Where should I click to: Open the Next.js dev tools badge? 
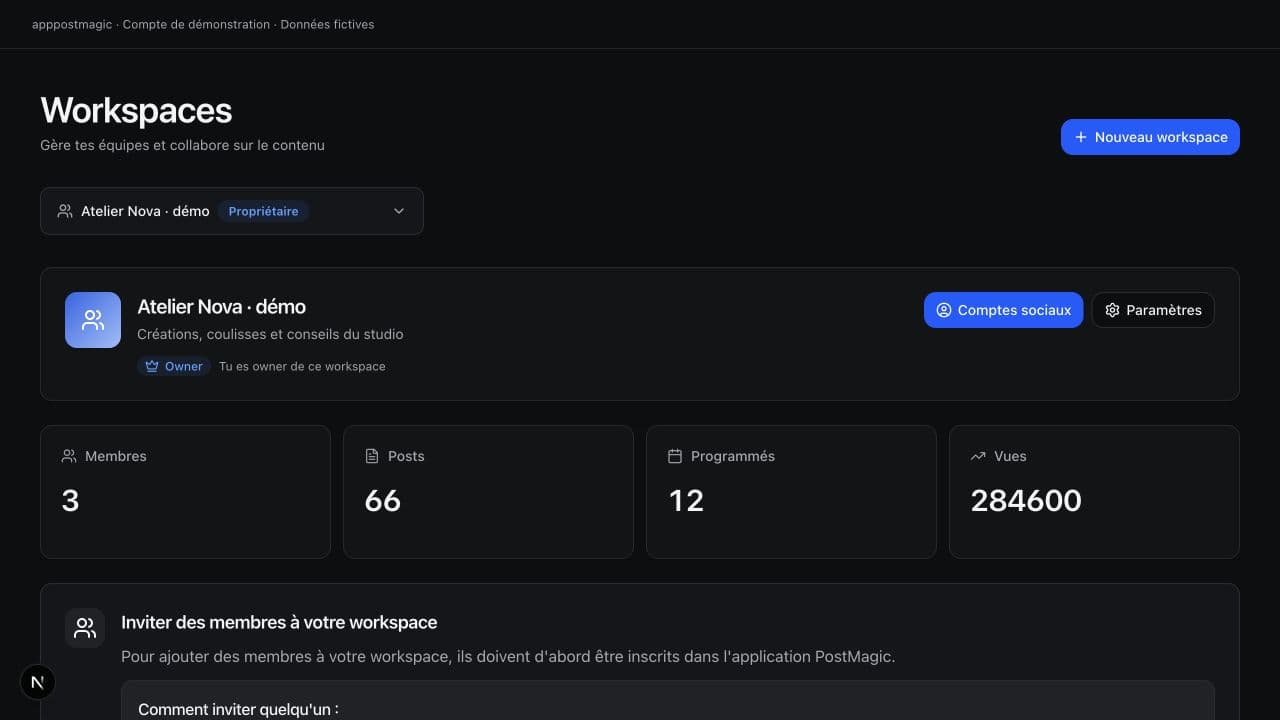tap(38, 682)
